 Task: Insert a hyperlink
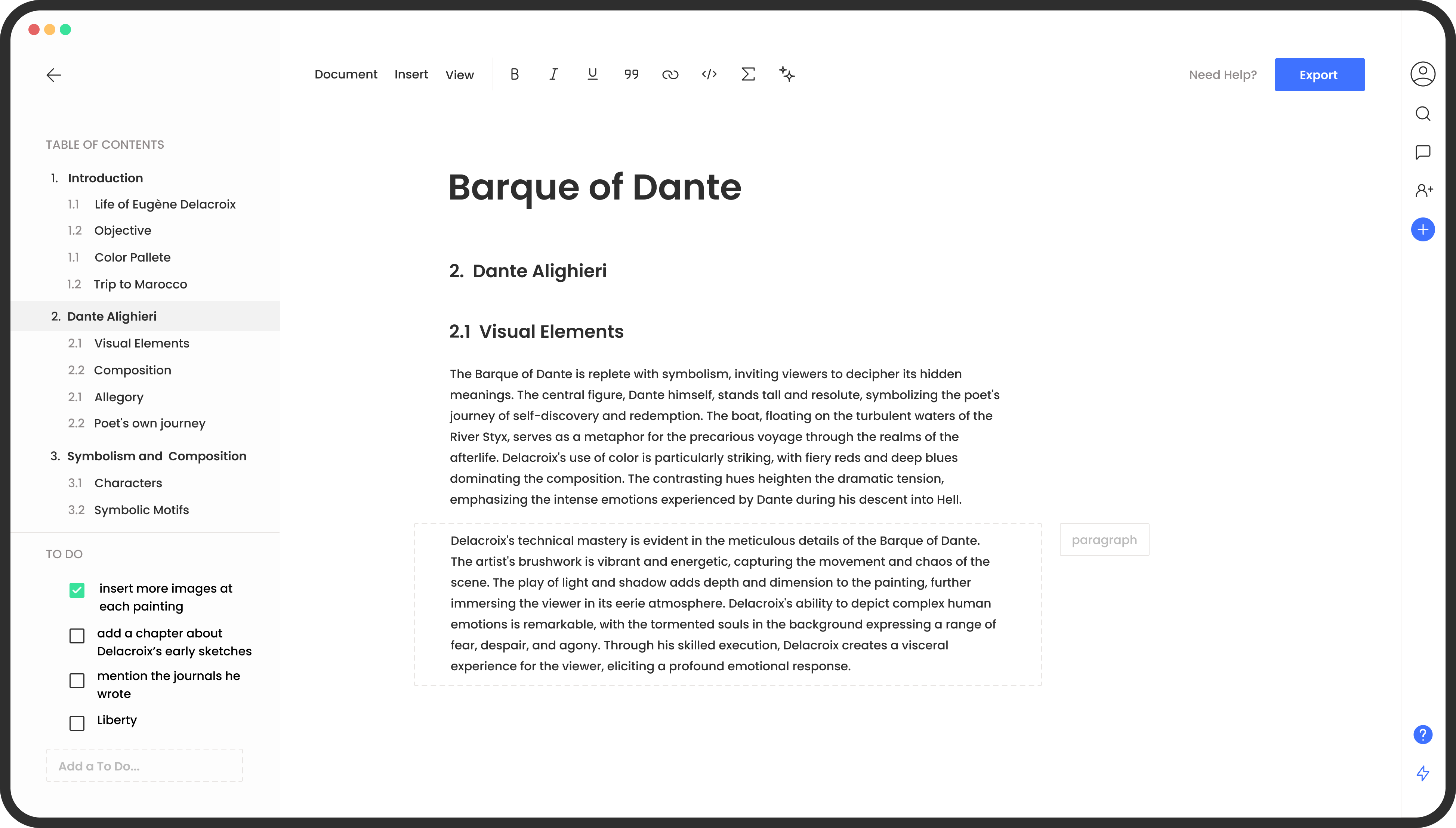(670, 74)
